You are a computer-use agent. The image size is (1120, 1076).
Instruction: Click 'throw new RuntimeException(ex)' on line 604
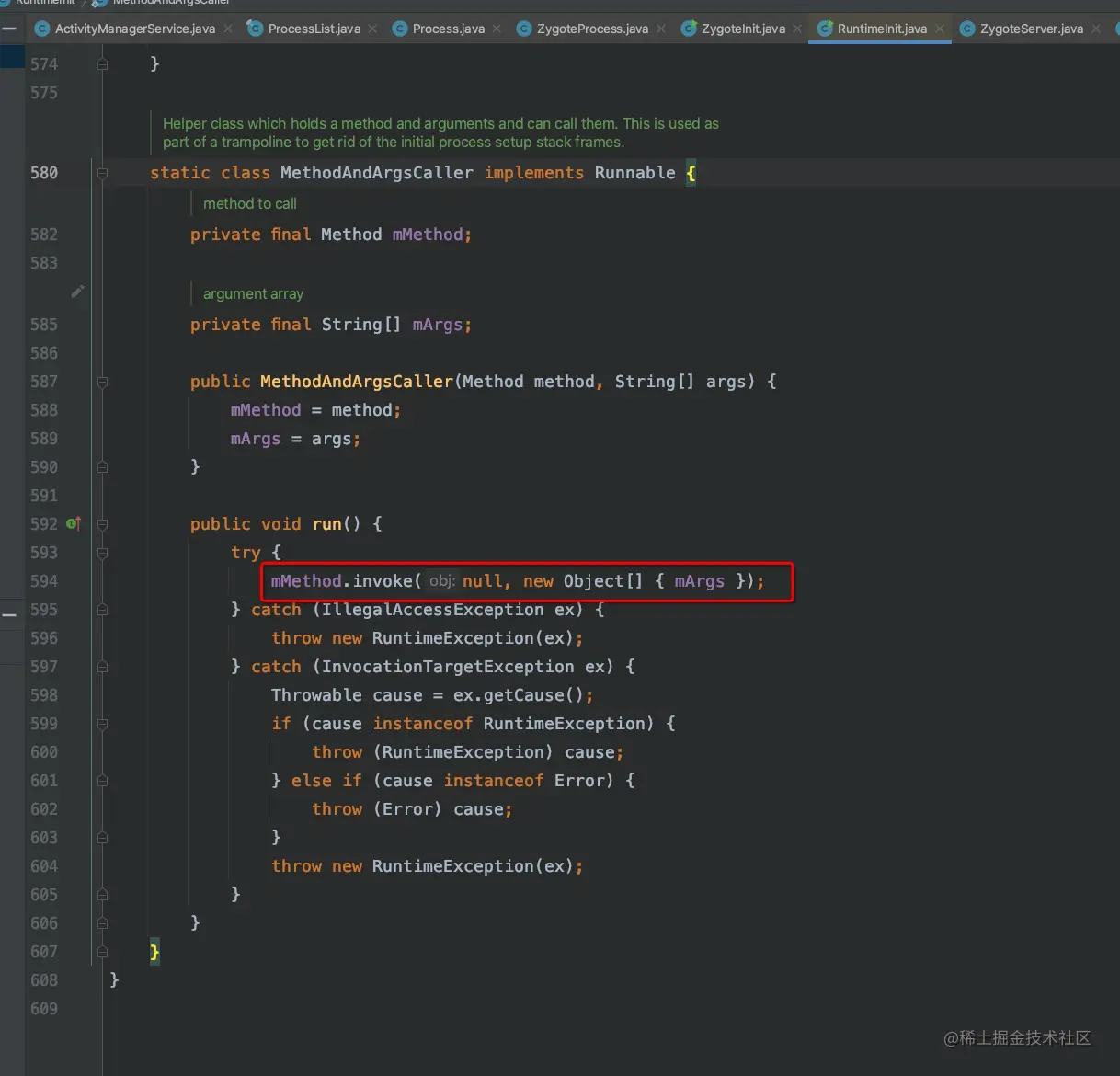[427, 866]
